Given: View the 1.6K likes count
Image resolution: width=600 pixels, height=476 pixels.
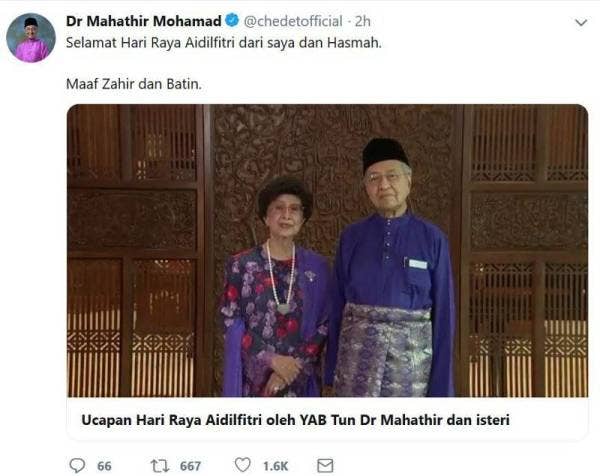Looking at the screenshot, I should click(276, 466).
